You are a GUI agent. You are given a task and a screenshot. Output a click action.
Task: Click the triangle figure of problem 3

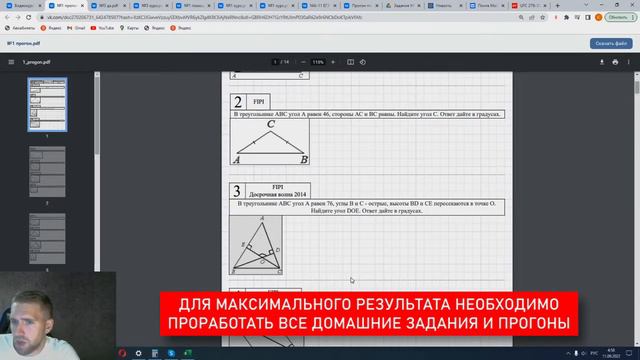tap(256, 245)
